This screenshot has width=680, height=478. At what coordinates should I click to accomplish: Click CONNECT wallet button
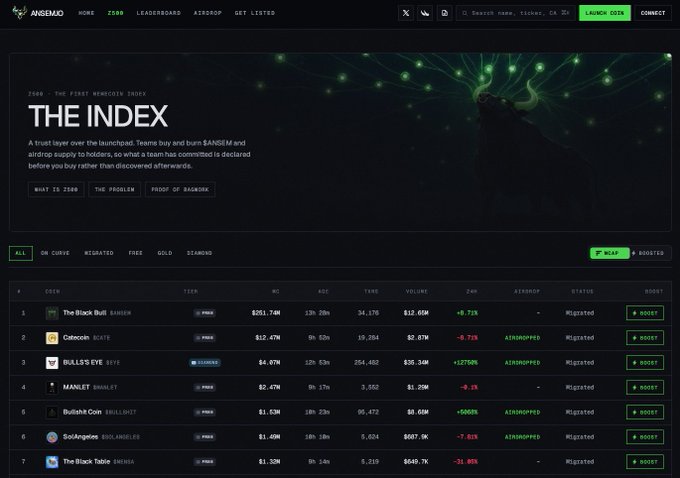coord(653,13)
